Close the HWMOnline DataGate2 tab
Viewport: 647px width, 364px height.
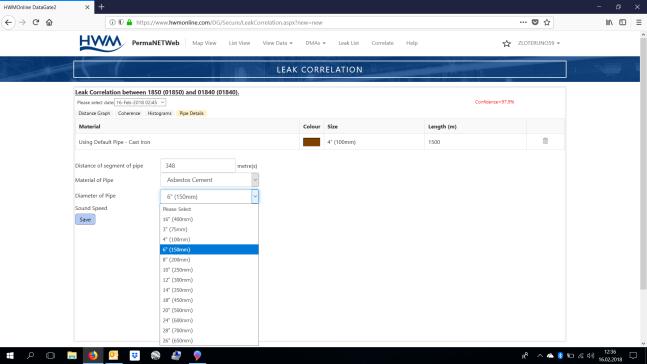pos(87,7)
